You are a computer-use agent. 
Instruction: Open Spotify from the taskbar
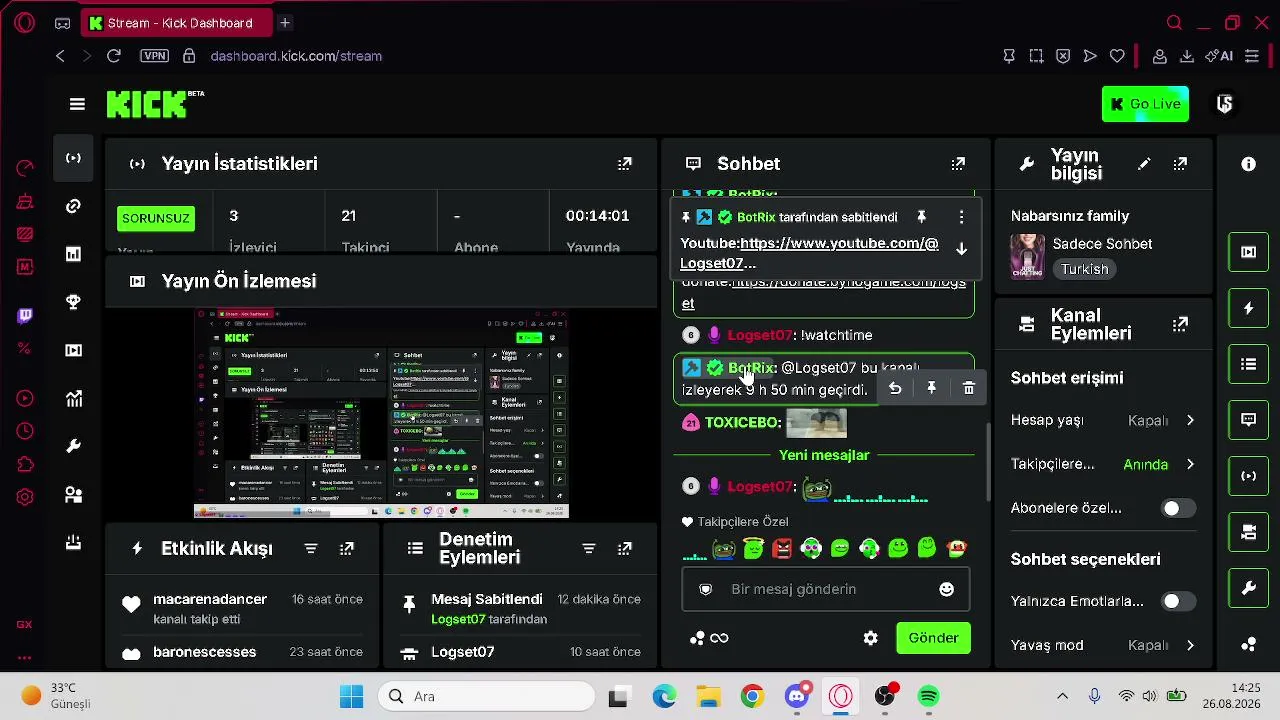(929, 696)
